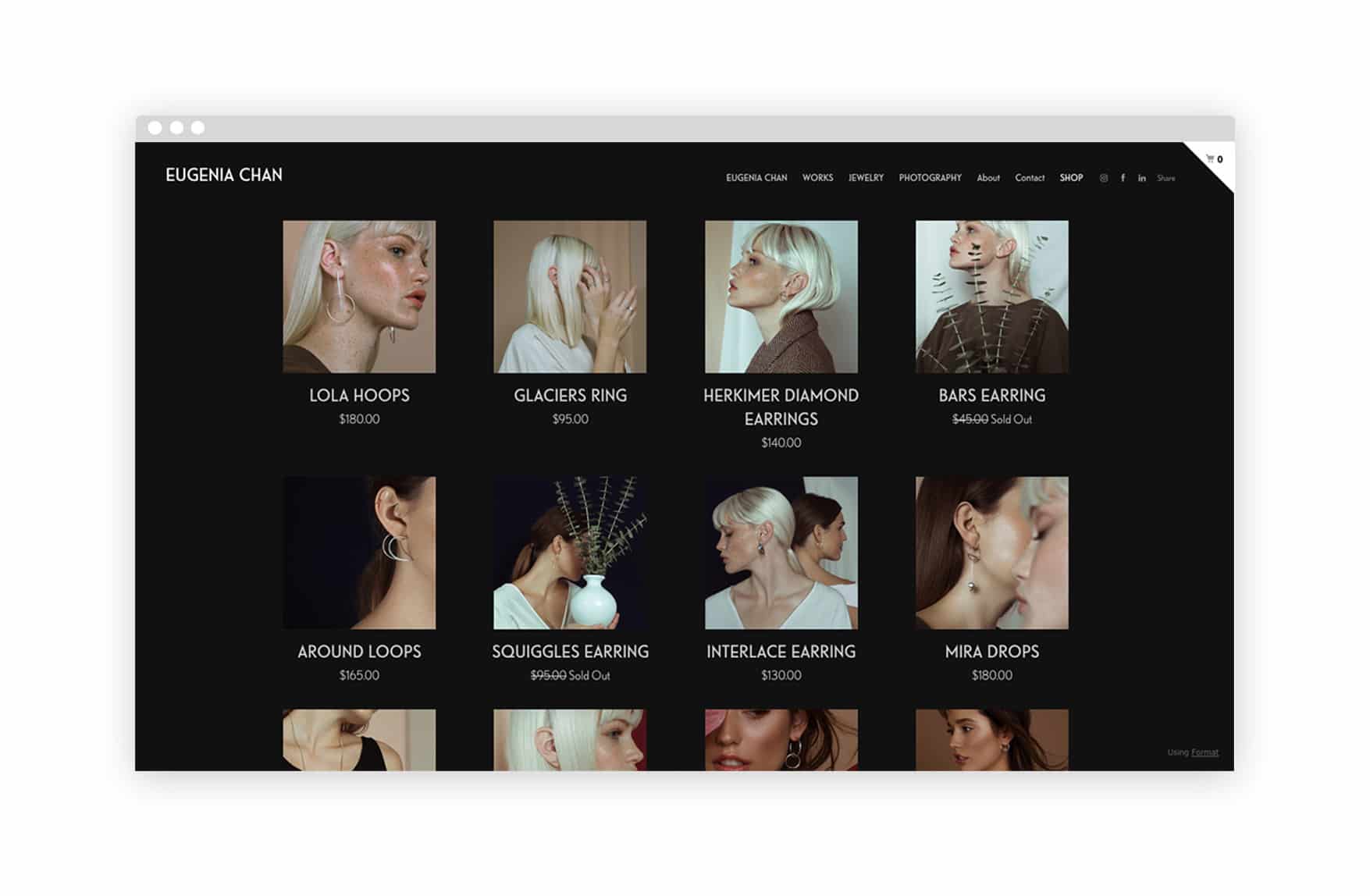Click the LOLA HOOPS title
The width and height of the screenshot is (1370, 896).
[359, 396]
